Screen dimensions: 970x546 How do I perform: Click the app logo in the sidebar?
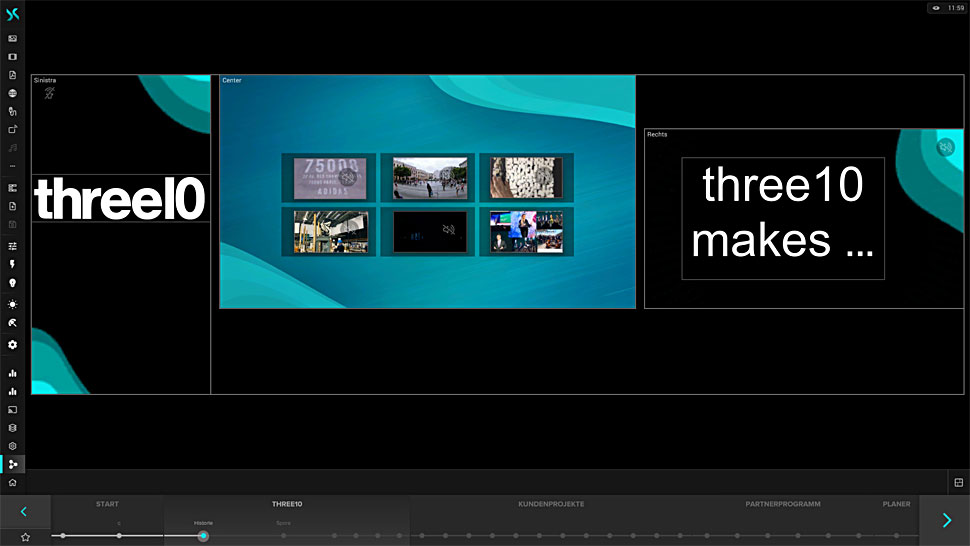pyautogui.click(x=12, y=14)
